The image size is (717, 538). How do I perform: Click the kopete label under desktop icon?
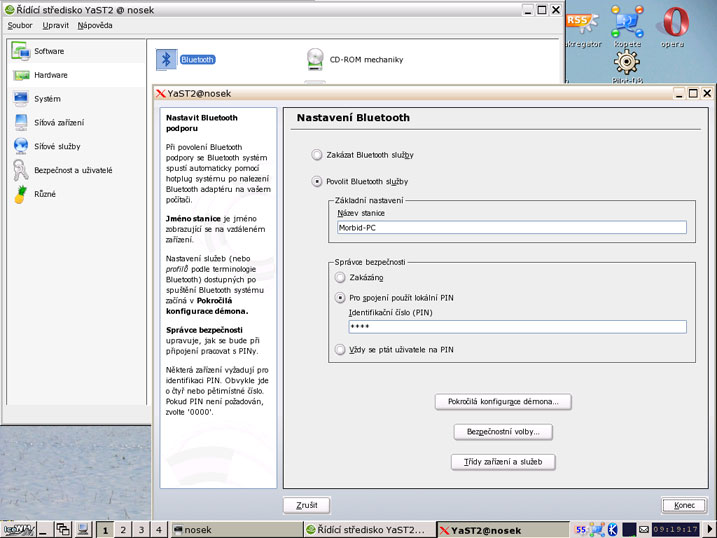tap(627, 44)
